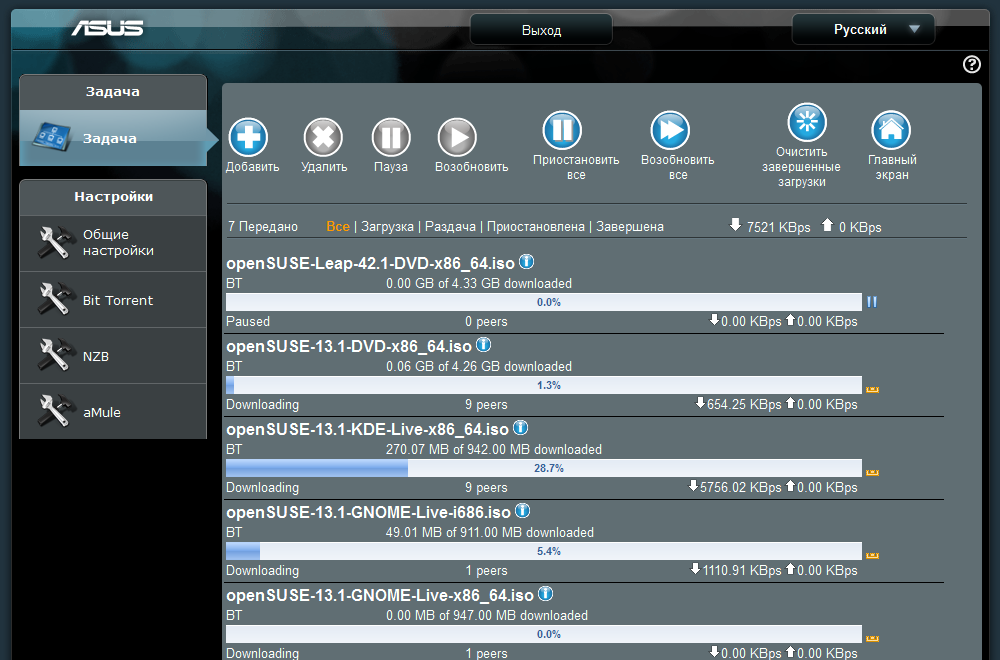The height and width of the screenshot is (660, 1000).
Task: Click the Добавить (add task) plus icon
Action: [248, 137]
